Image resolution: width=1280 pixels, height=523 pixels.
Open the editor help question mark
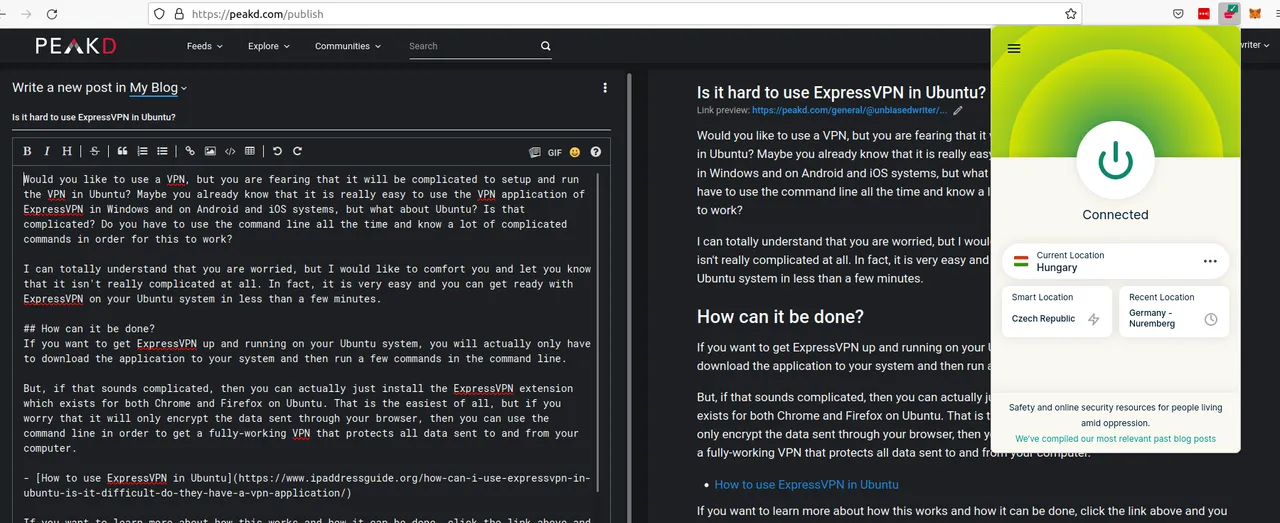pyautogui.click(x=596, y=153)
